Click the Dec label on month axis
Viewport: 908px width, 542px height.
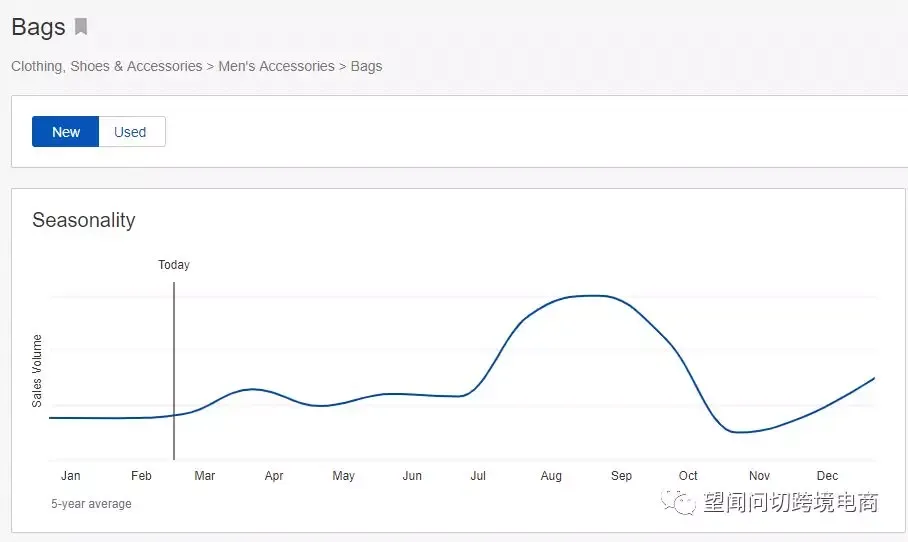tap(827, 475)
